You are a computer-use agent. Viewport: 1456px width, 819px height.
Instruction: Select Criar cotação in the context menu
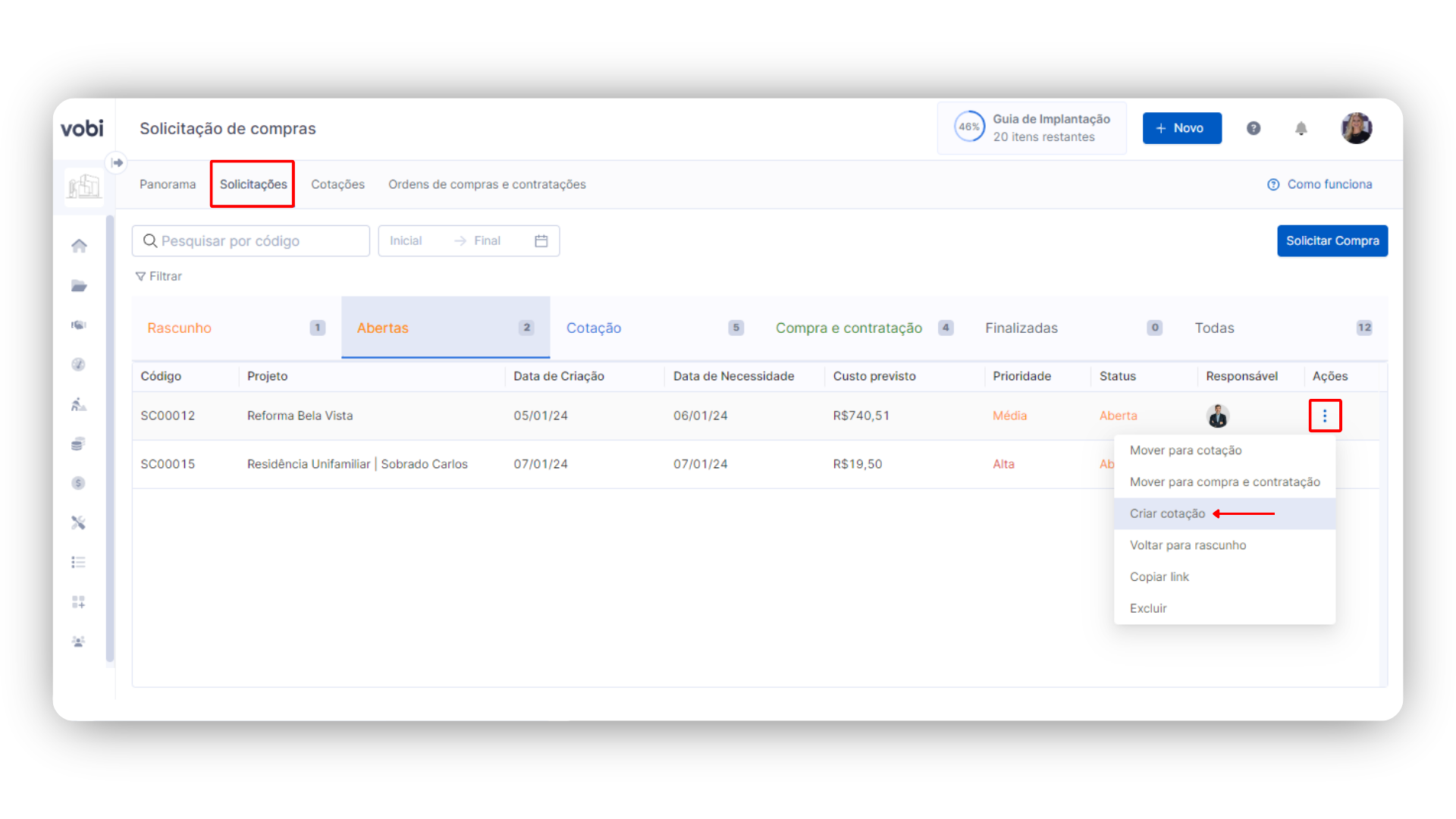point(1167,513)
